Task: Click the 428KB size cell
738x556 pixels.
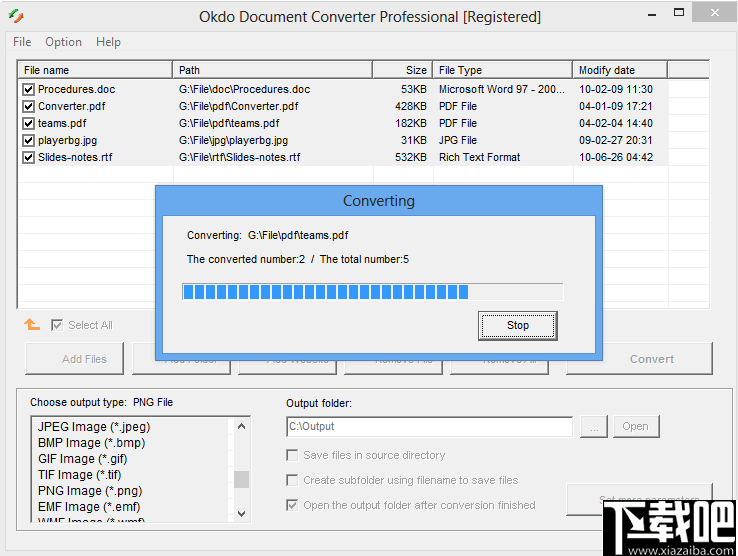Action: pos(410,106)
